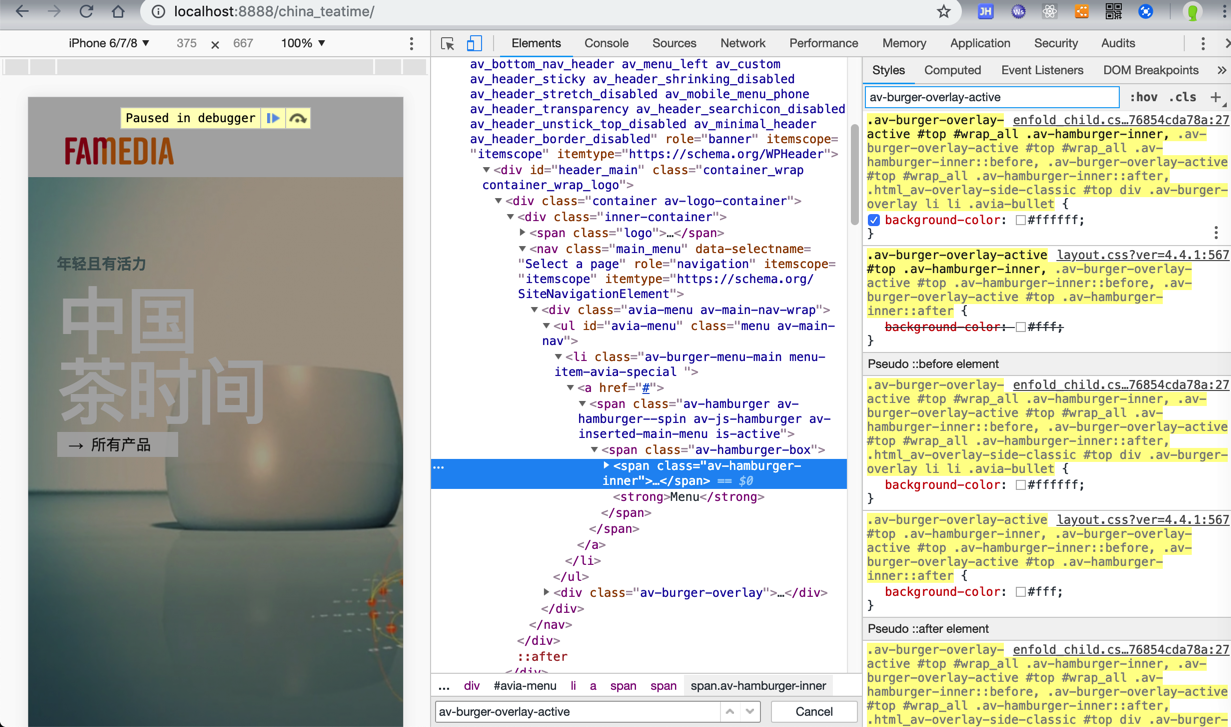Expand the av-burger-overlay div node

point(547,593)
